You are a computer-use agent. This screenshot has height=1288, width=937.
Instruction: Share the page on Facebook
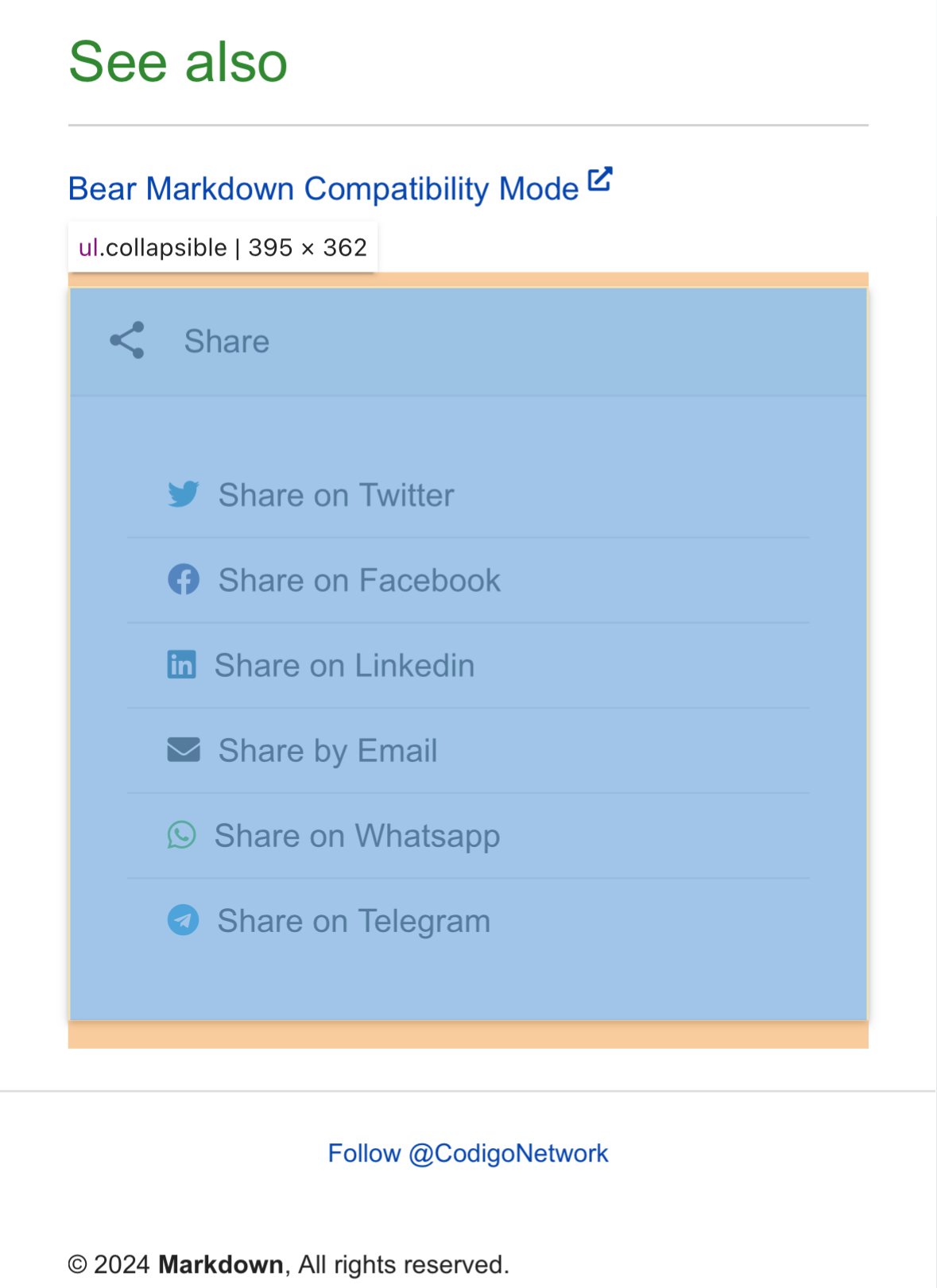coord(359,580)
